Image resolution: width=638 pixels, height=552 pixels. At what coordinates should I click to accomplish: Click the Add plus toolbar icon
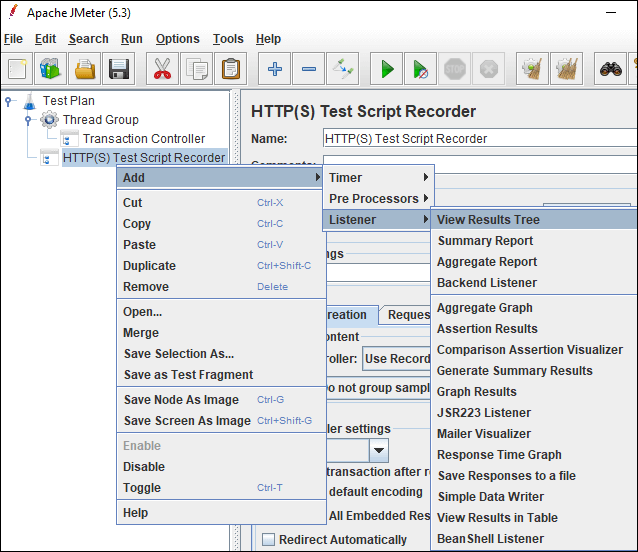tap(275, 69)
